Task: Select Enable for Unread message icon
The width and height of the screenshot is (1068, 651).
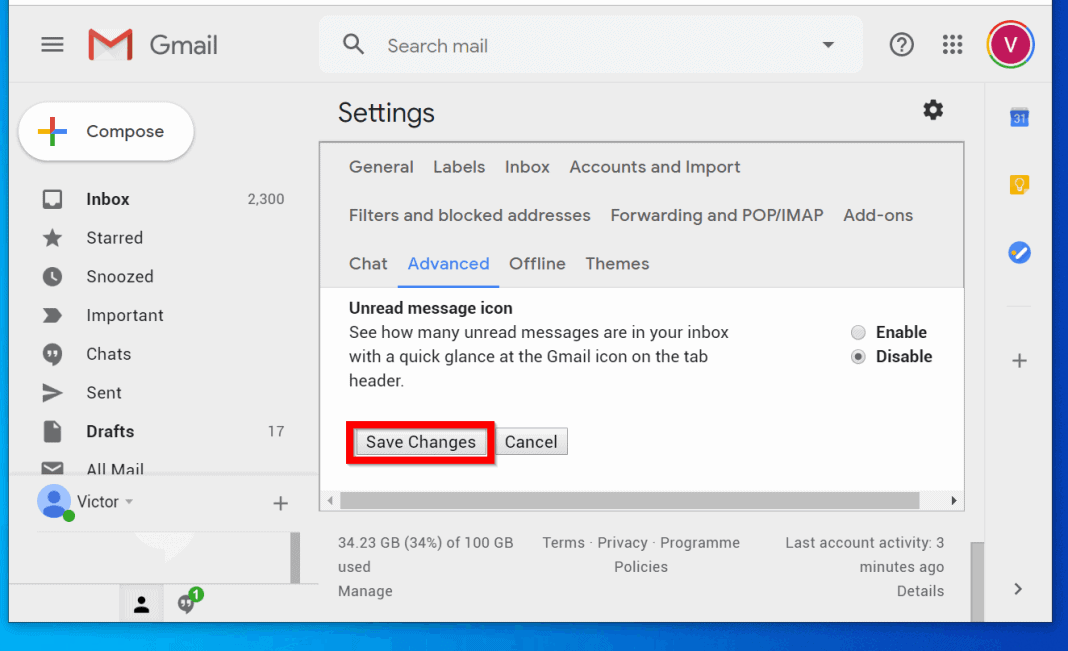Action: click(858, 333)
